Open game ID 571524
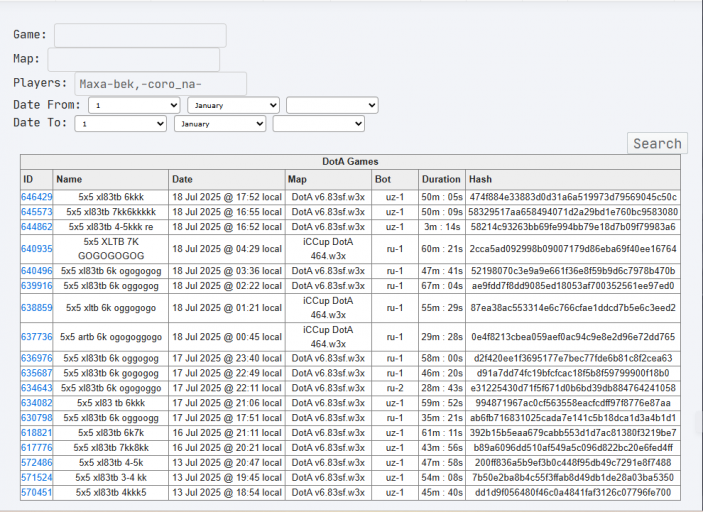 [37, 477]
